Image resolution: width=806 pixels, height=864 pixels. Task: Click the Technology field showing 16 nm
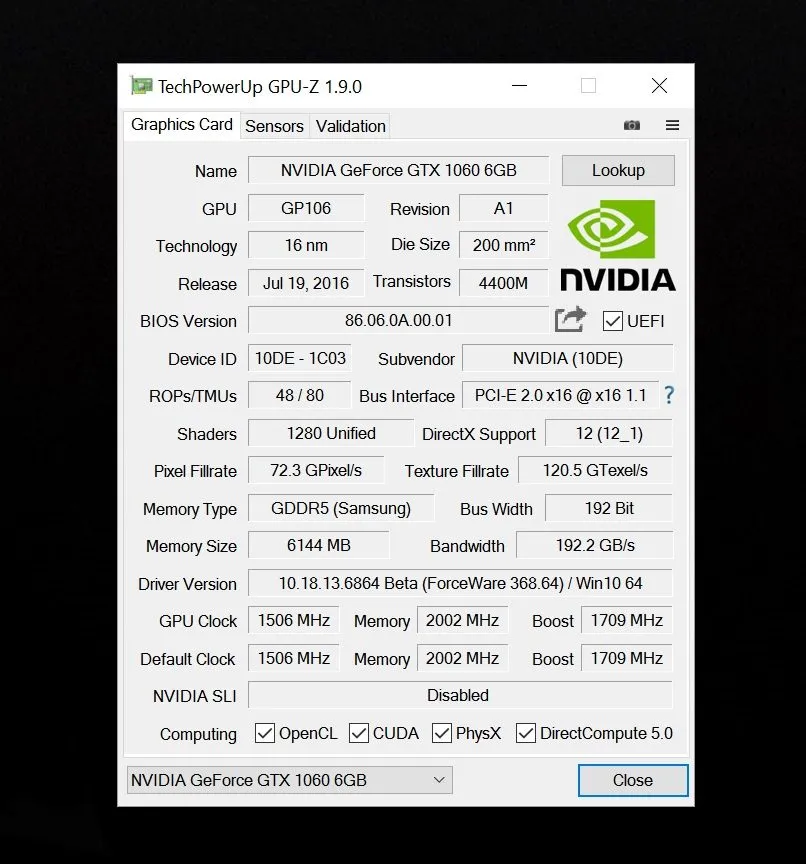pyautogui.click(x=306, y=245)
